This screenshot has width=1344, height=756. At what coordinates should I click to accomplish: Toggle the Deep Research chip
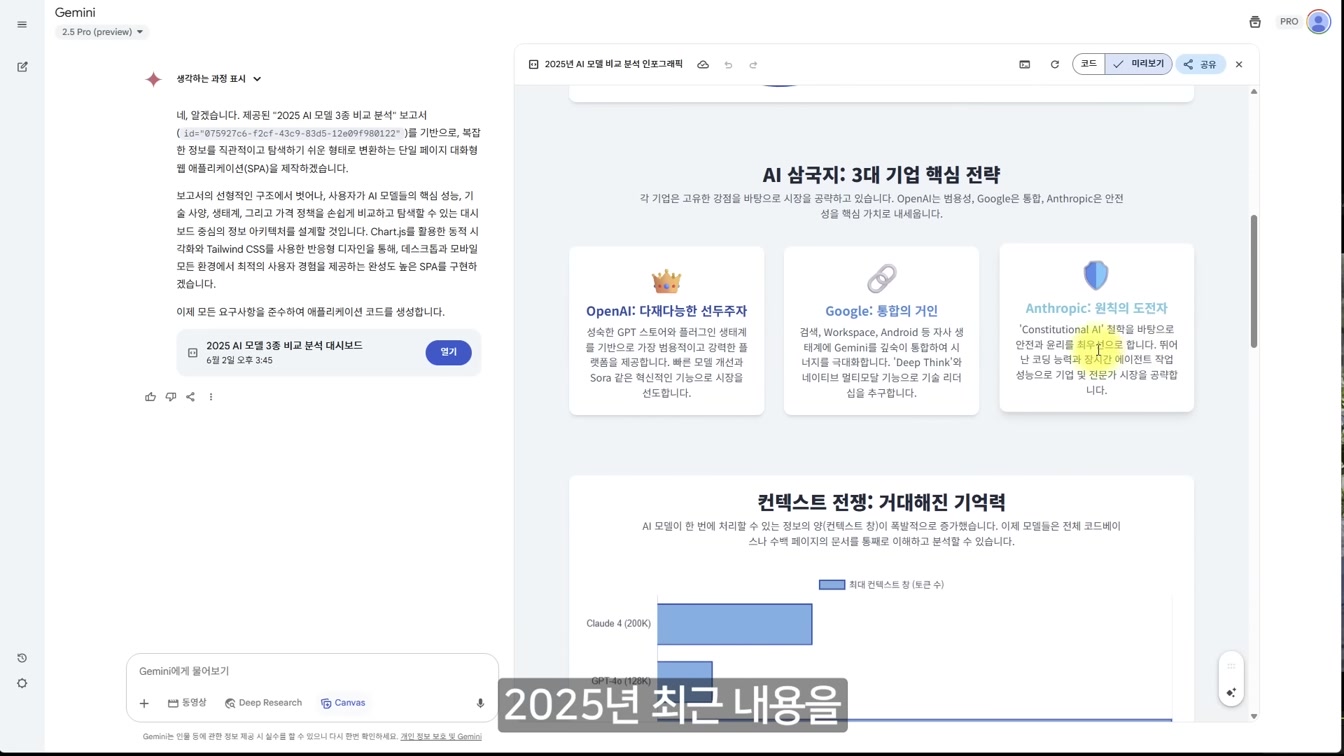point(264,703)
